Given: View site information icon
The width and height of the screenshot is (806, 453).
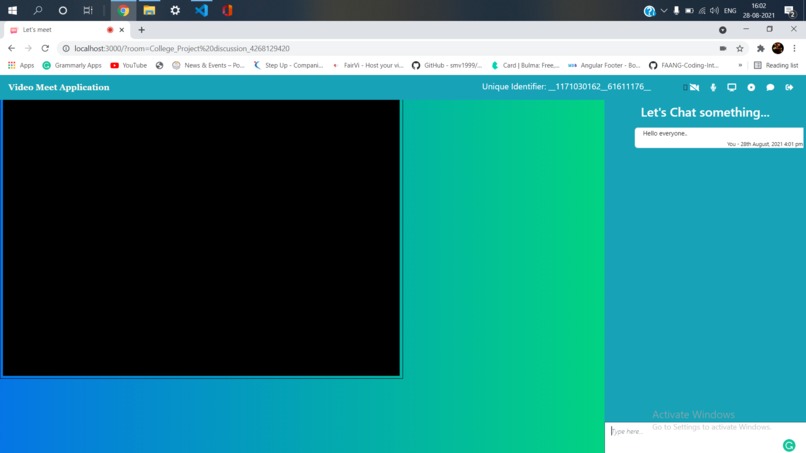Looking at the screenshot, I should point(66,48).
